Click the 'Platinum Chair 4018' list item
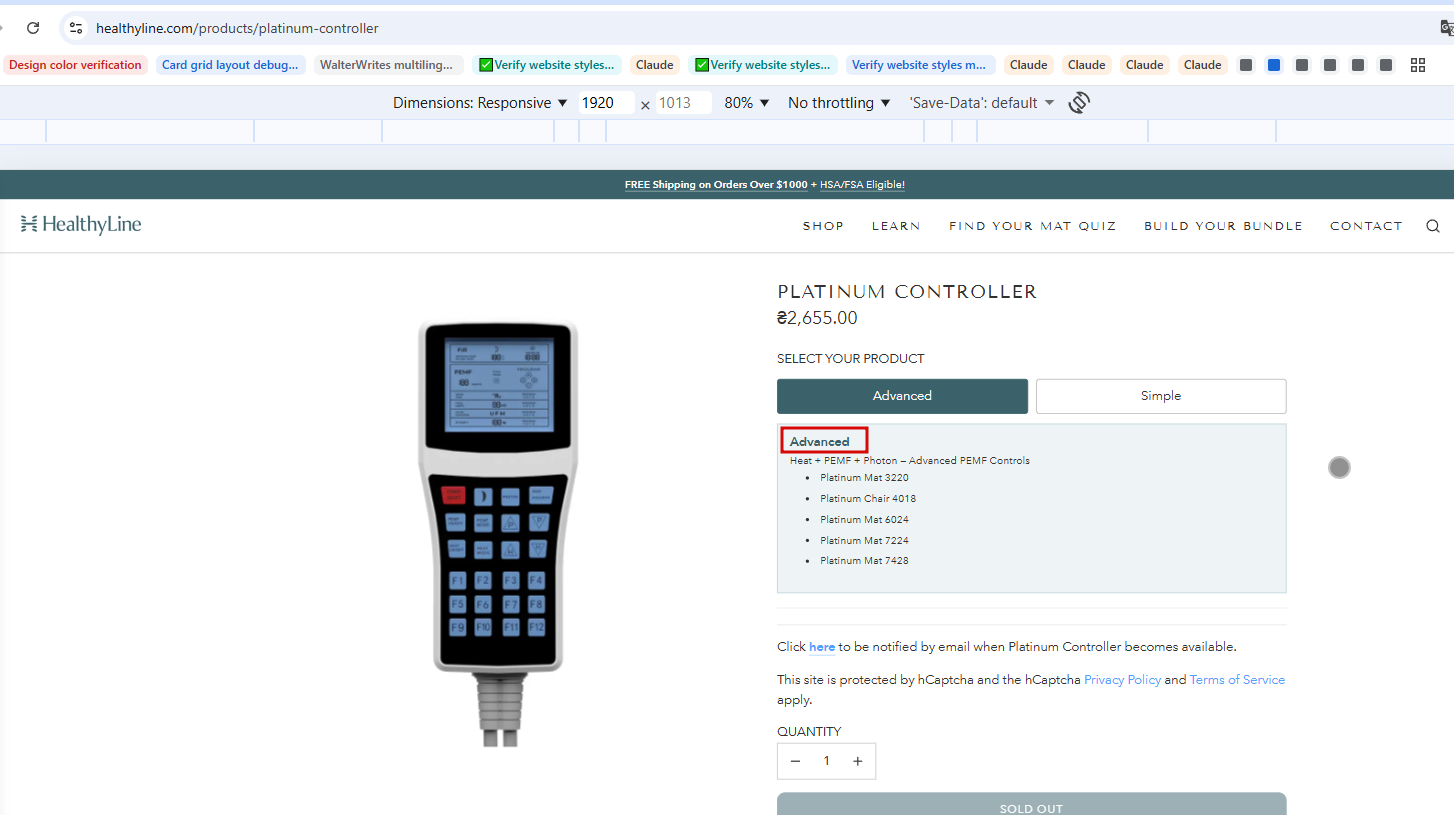1454x815 pixels. [868, 499]
